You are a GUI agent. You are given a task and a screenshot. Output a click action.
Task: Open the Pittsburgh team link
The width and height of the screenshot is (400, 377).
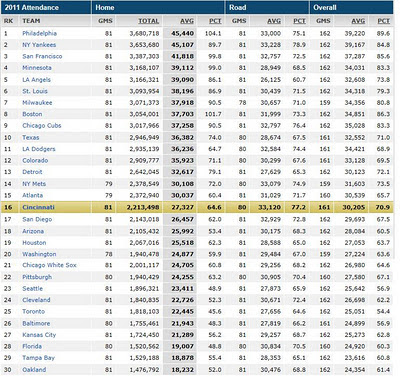(x=37, y=277)
